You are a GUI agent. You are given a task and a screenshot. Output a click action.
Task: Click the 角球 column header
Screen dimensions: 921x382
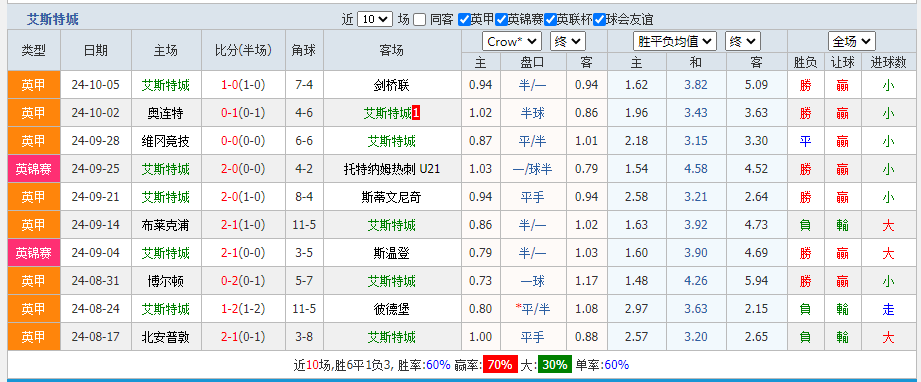[x=304, y=51]
